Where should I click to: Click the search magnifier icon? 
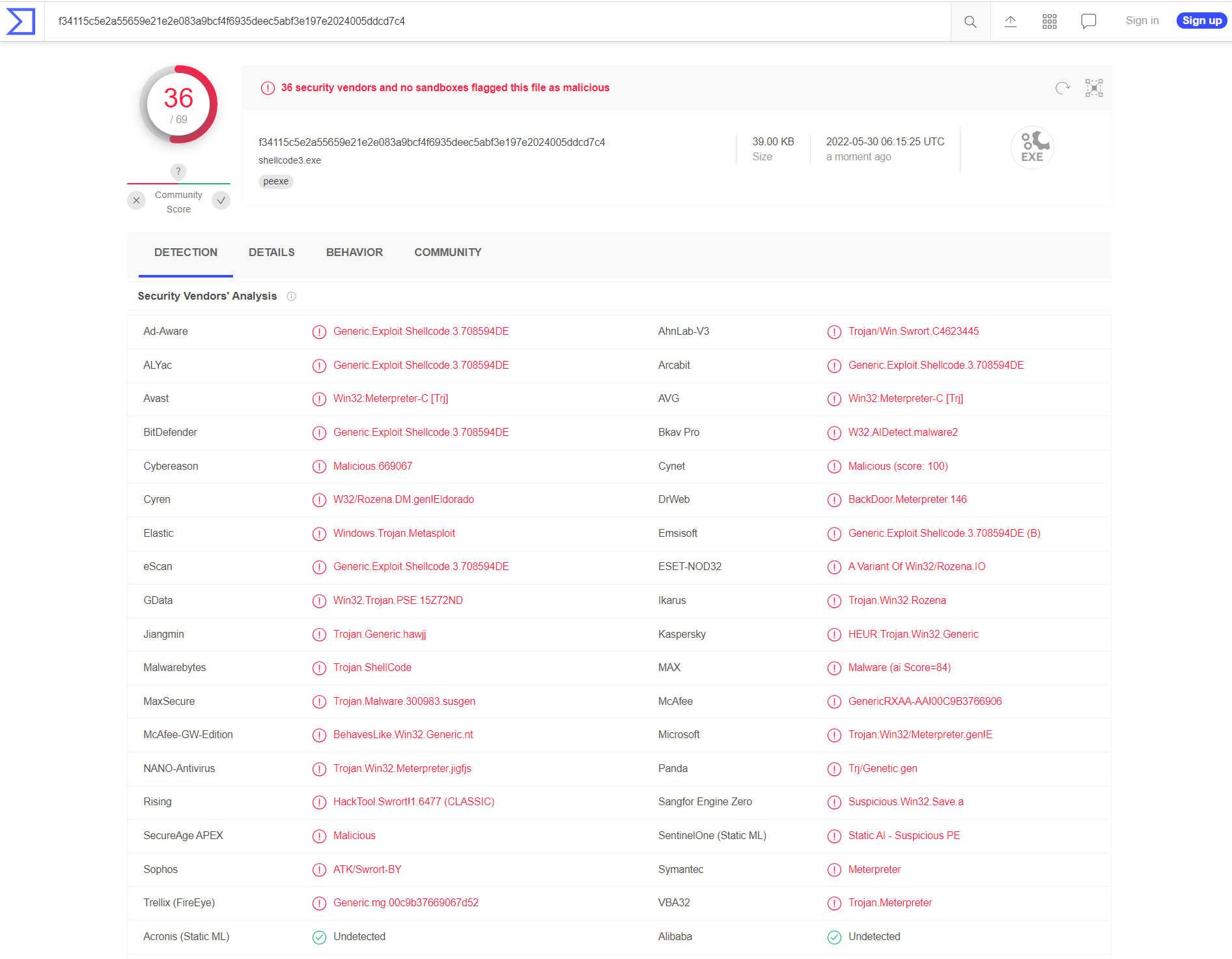[970, 21]
